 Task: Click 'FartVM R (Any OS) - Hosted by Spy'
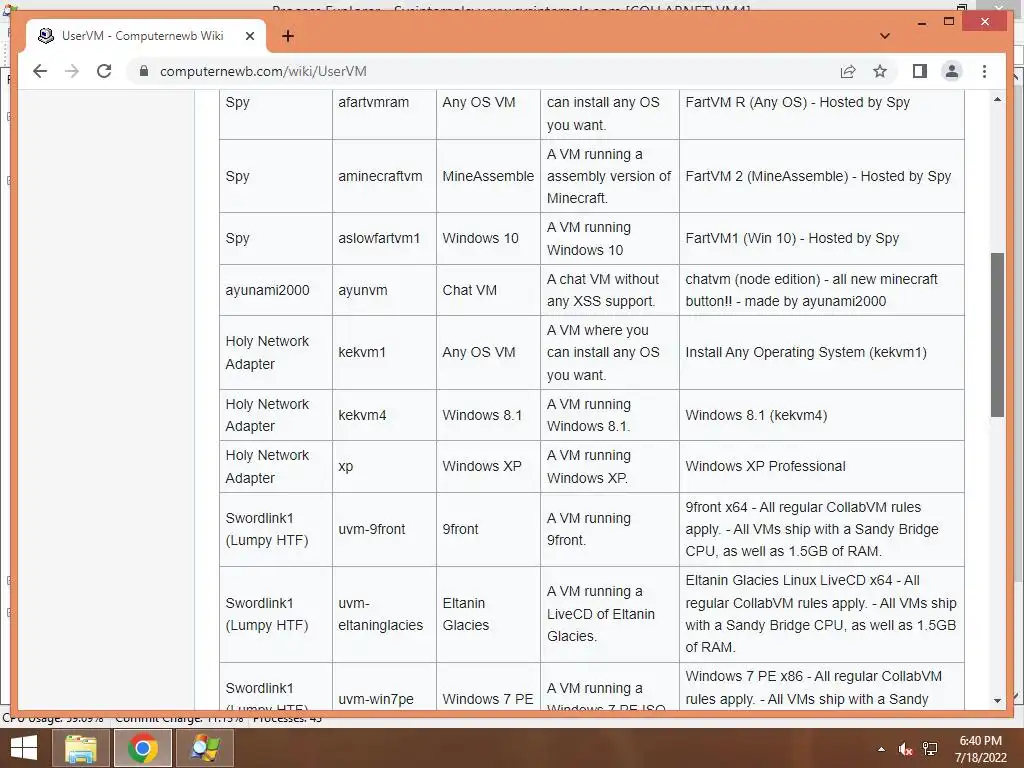point(797,102)
